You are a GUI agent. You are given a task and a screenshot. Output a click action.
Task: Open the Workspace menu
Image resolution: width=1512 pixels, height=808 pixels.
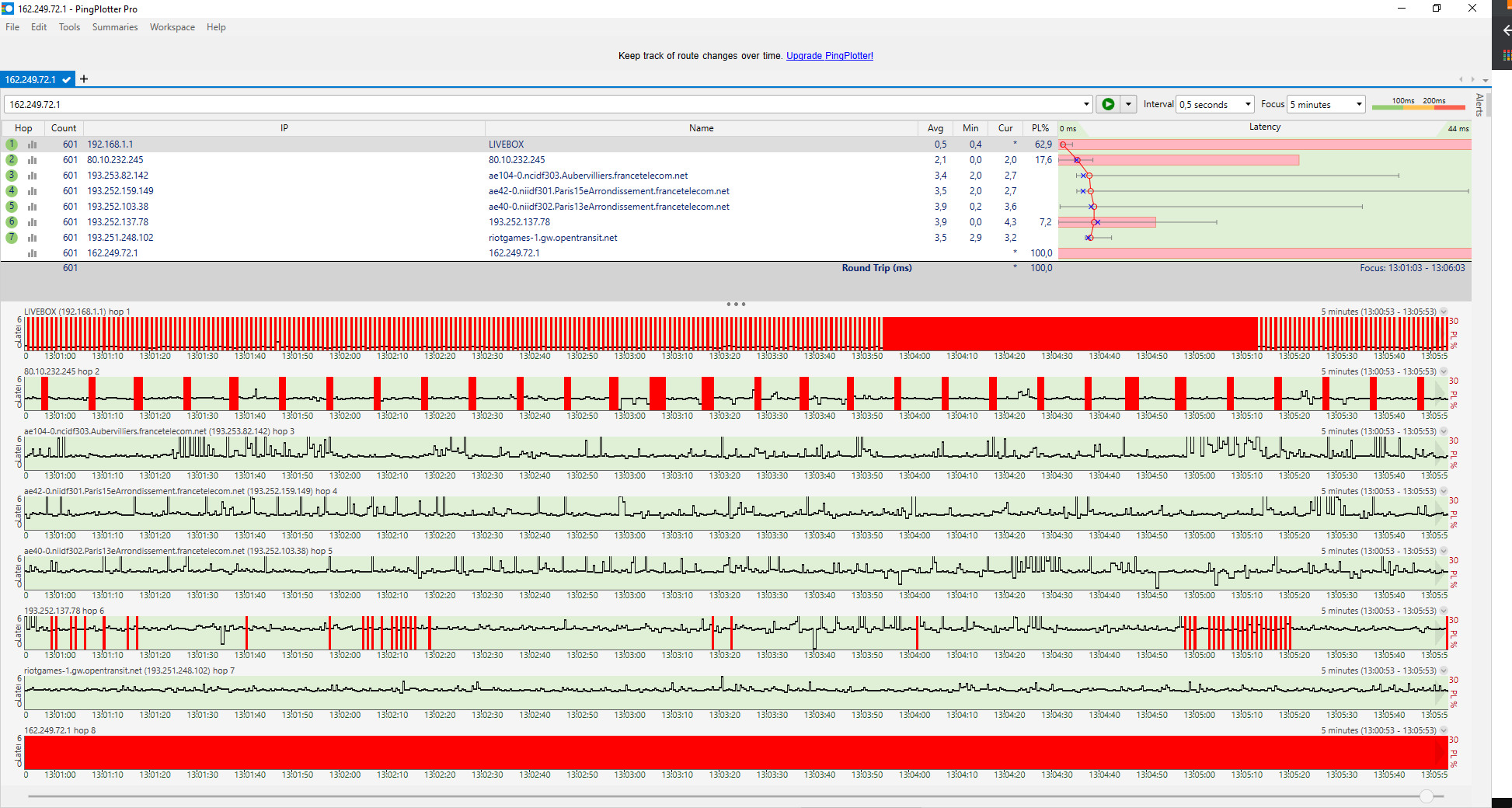tap(172, 27)
